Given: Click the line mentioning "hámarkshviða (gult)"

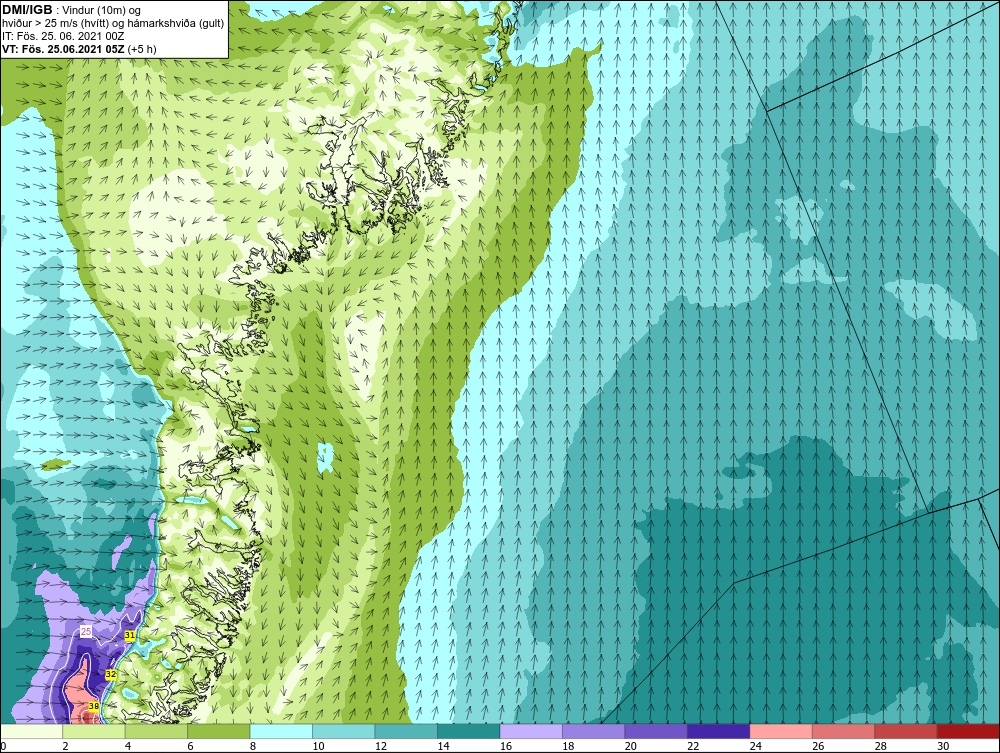Looking at the screenshot, I should [113, 24].
